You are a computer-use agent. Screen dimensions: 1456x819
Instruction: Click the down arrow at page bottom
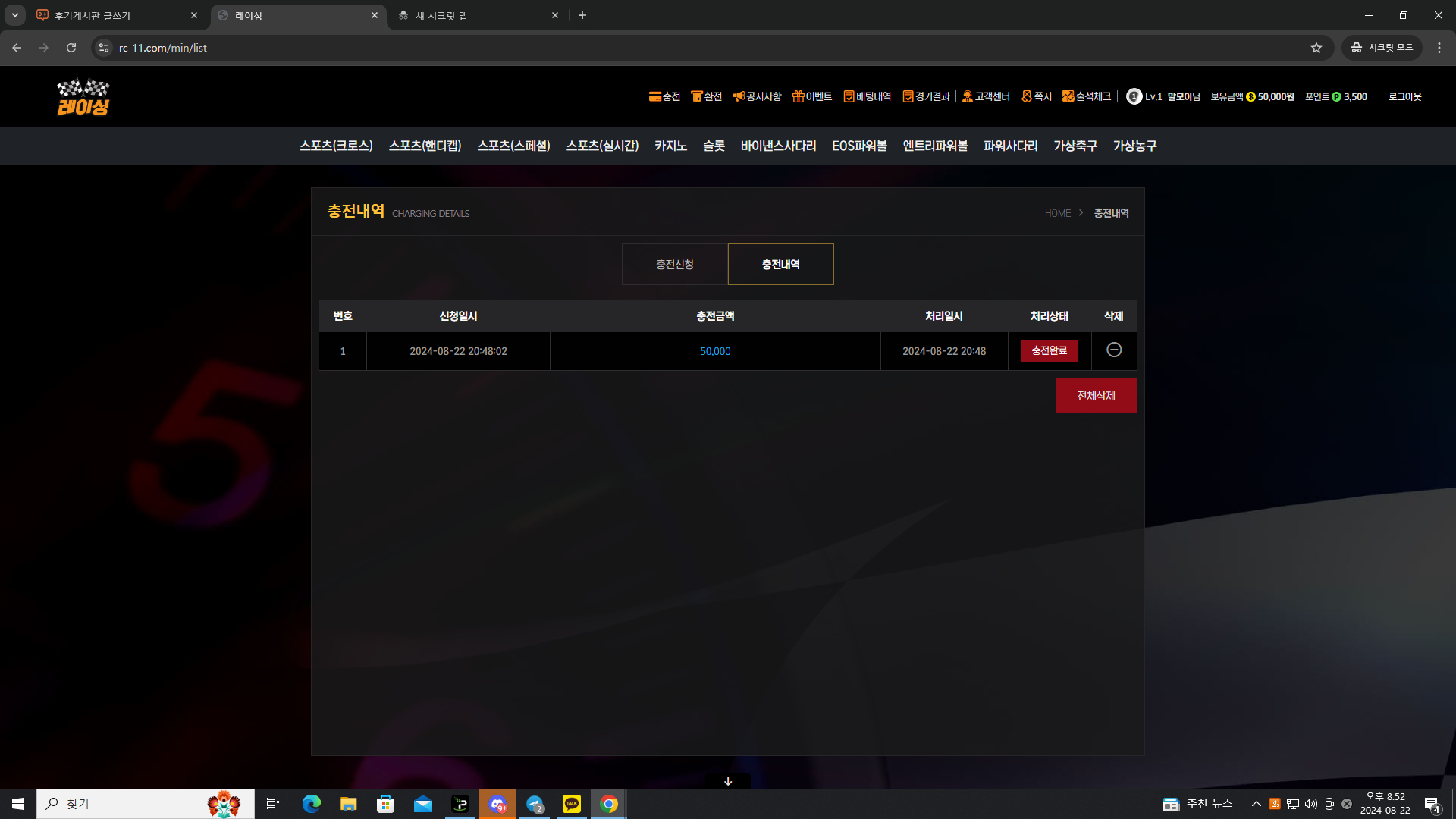pos(728,781)
